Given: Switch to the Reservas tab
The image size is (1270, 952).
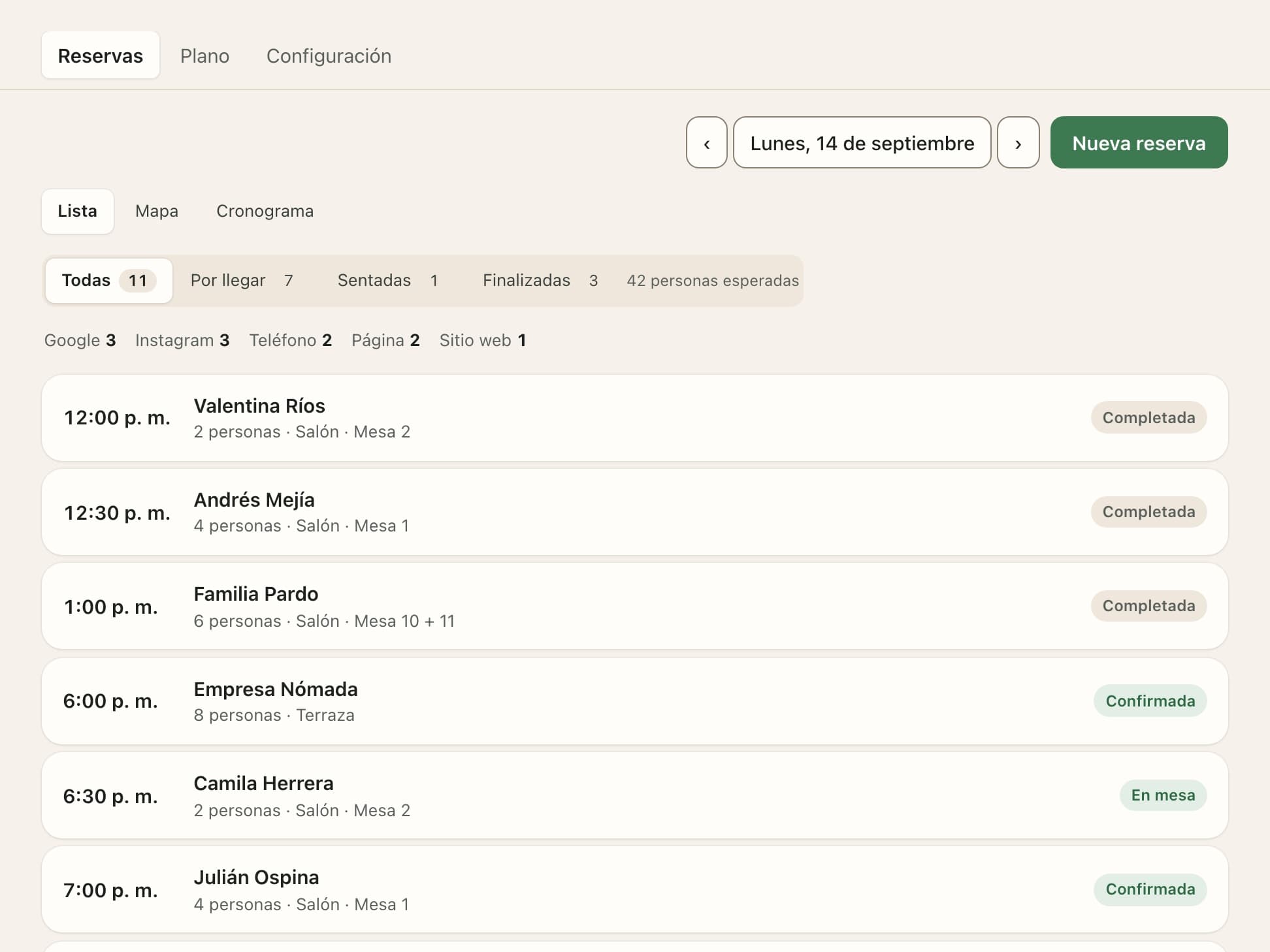Looking at the screenshot, I should coord(101,56).
